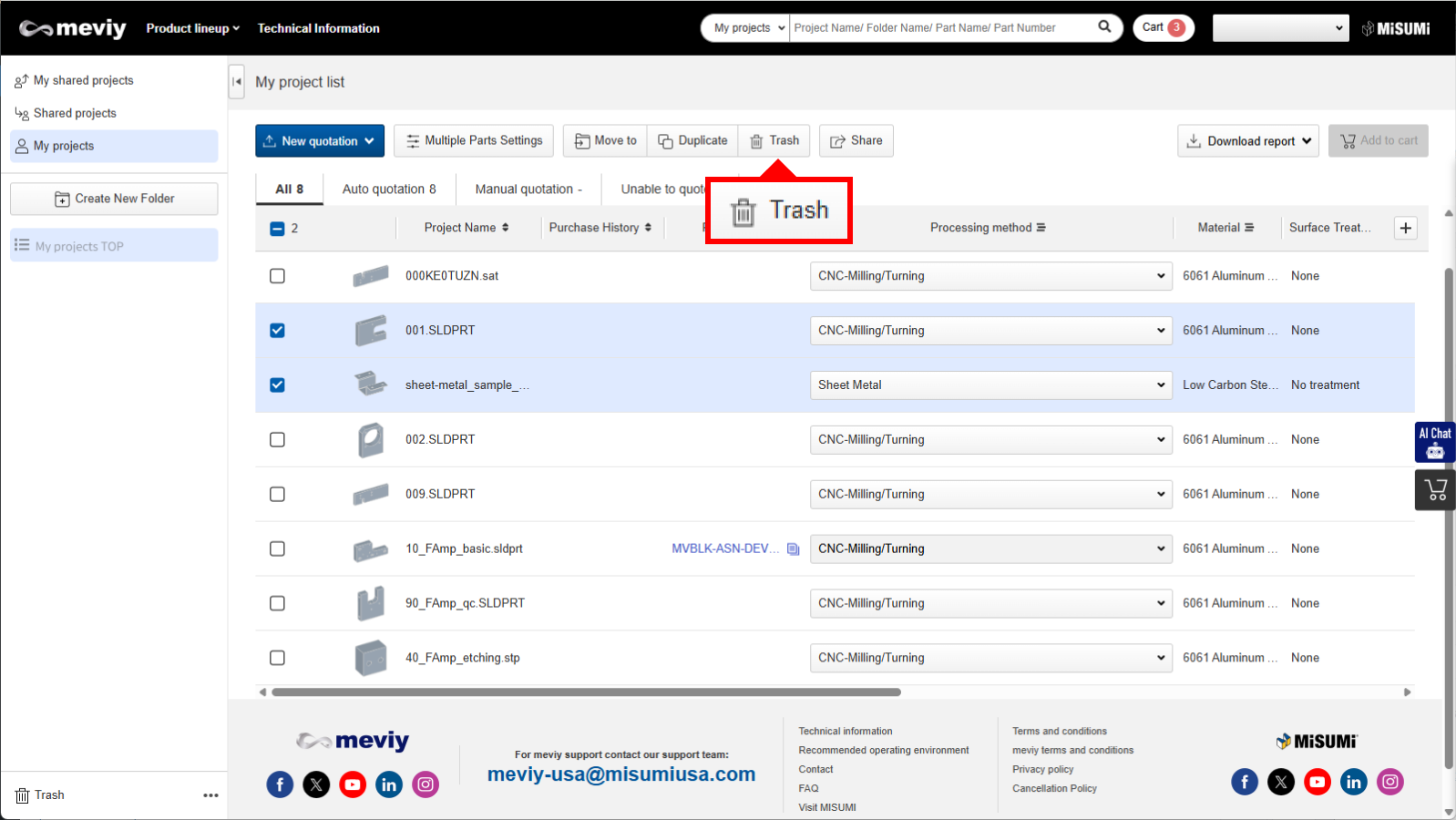Viewport: 1456px width, 820px height.
Task: Open the New quotation dropdown
Action: [320, 141]
